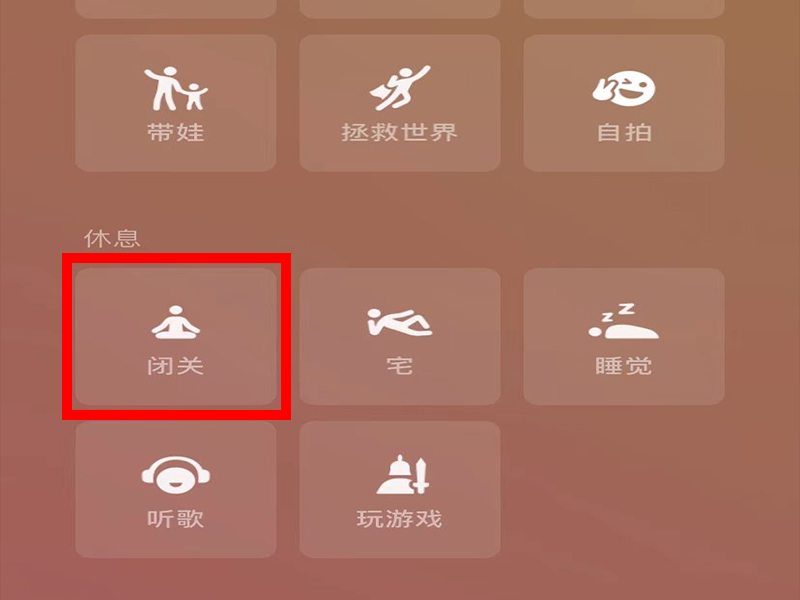Choose the 宅 status label

coord(399,366)
